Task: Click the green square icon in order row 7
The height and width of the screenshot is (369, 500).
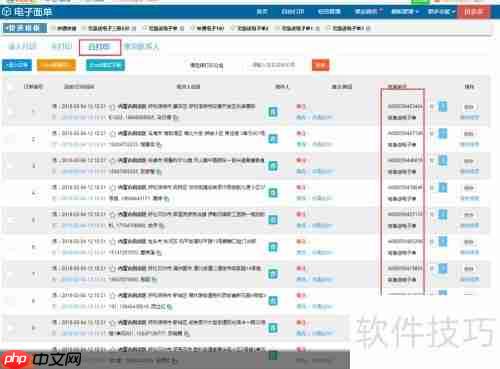Action: 273,274
